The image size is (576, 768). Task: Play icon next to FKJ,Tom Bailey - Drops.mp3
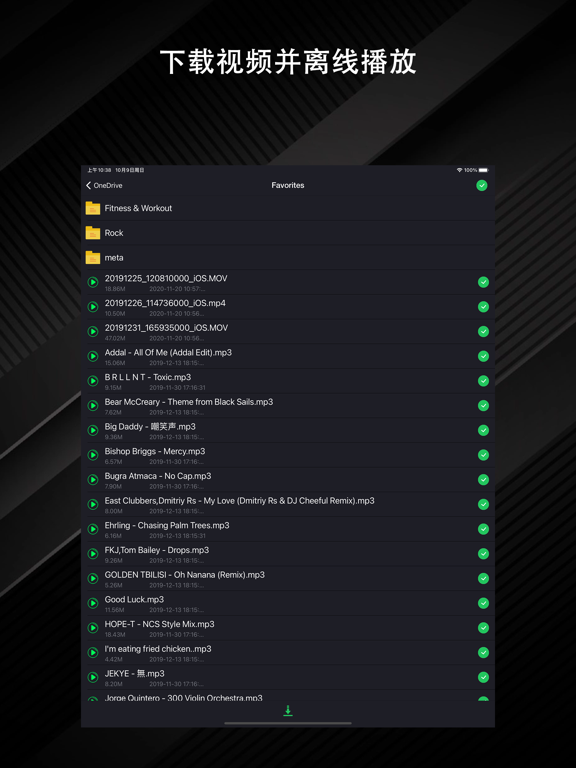tap(93, 554)
